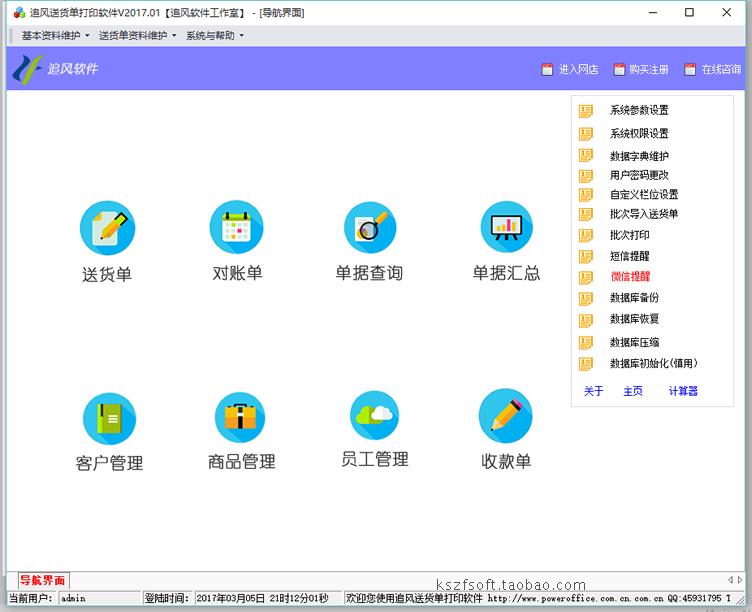Expand the 送货单资料维护 menu
The width and height of the screenshot is (752, 612).
[137, 35]
